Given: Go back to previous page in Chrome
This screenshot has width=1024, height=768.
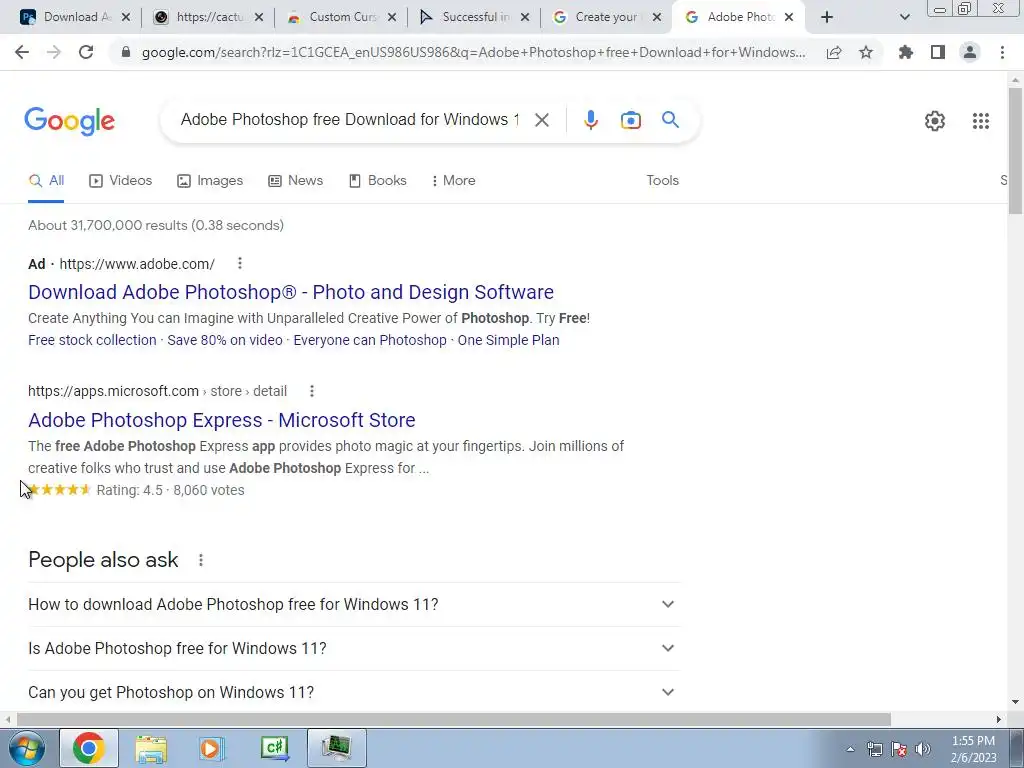Looking at the screenshot, I should 22,52.
